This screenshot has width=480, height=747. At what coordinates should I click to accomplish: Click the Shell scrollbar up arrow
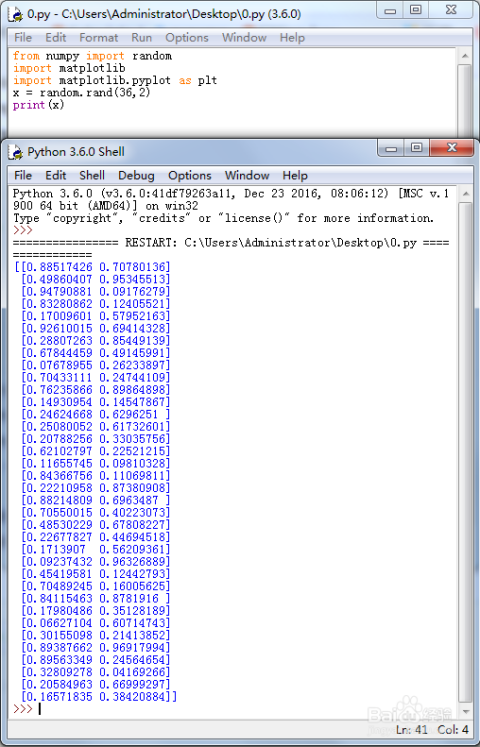coord(464,195)
